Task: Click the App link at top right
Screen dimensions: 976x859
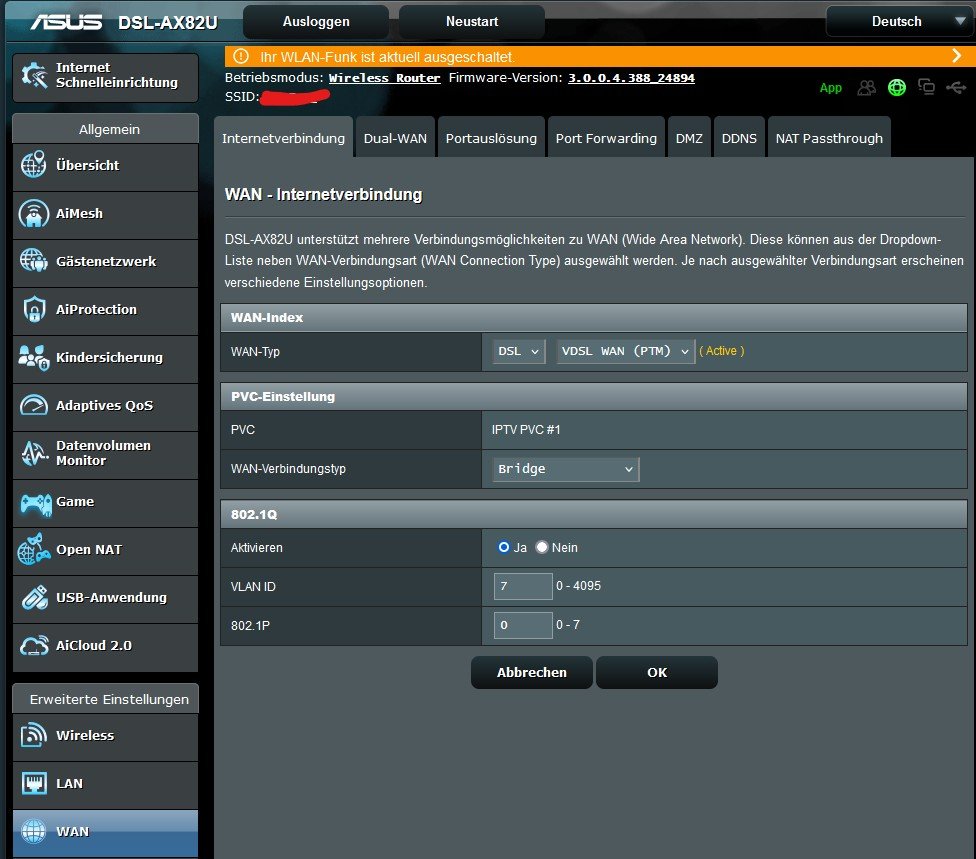Action: point(830,88)
